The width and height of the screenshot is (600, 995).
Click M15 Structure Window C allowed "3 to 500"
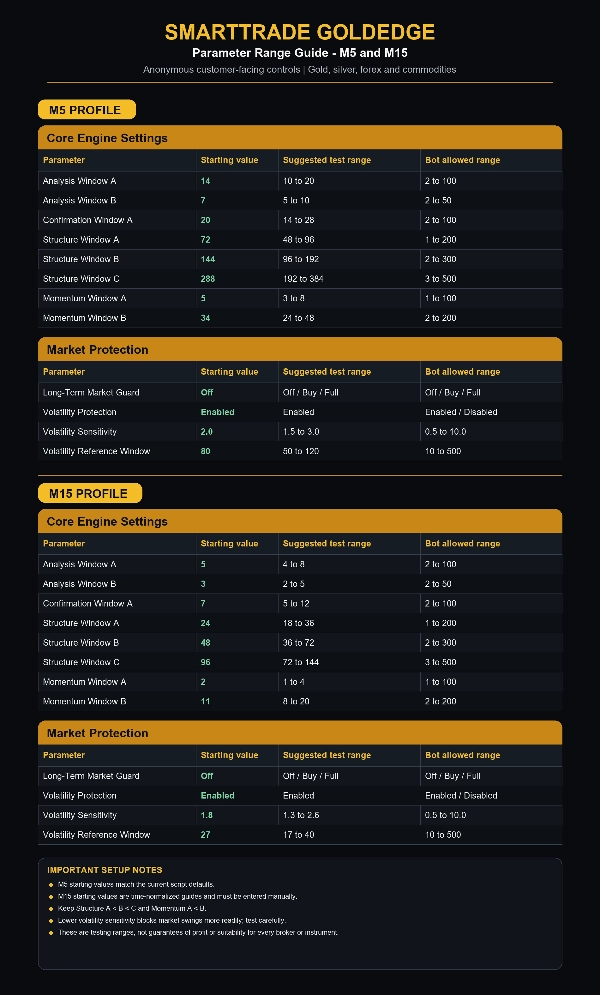coord(441,662)
